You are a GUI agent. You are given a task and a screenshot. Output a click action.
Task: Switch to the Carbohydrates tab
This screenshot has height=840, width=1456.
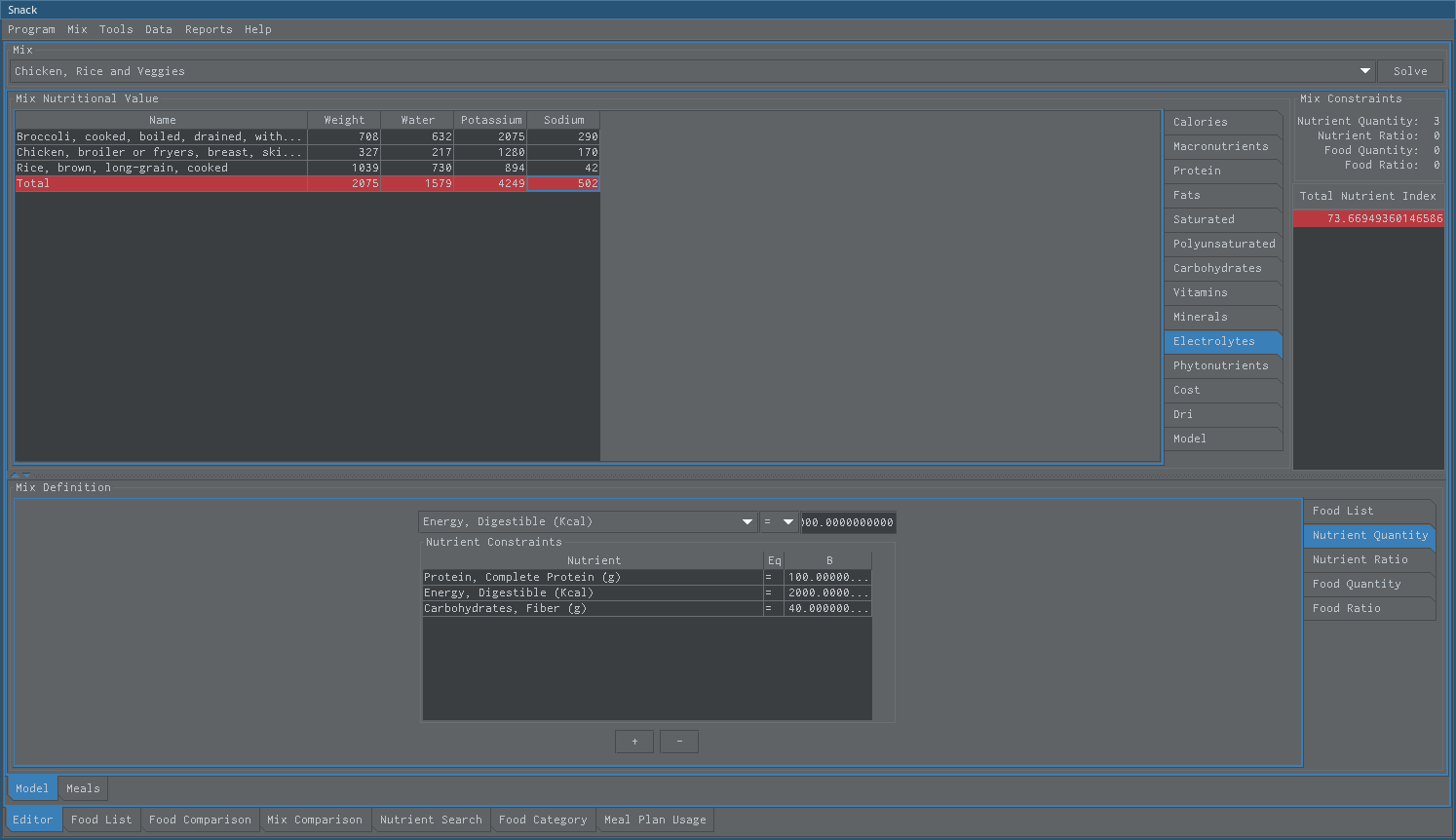point(1223,268)
